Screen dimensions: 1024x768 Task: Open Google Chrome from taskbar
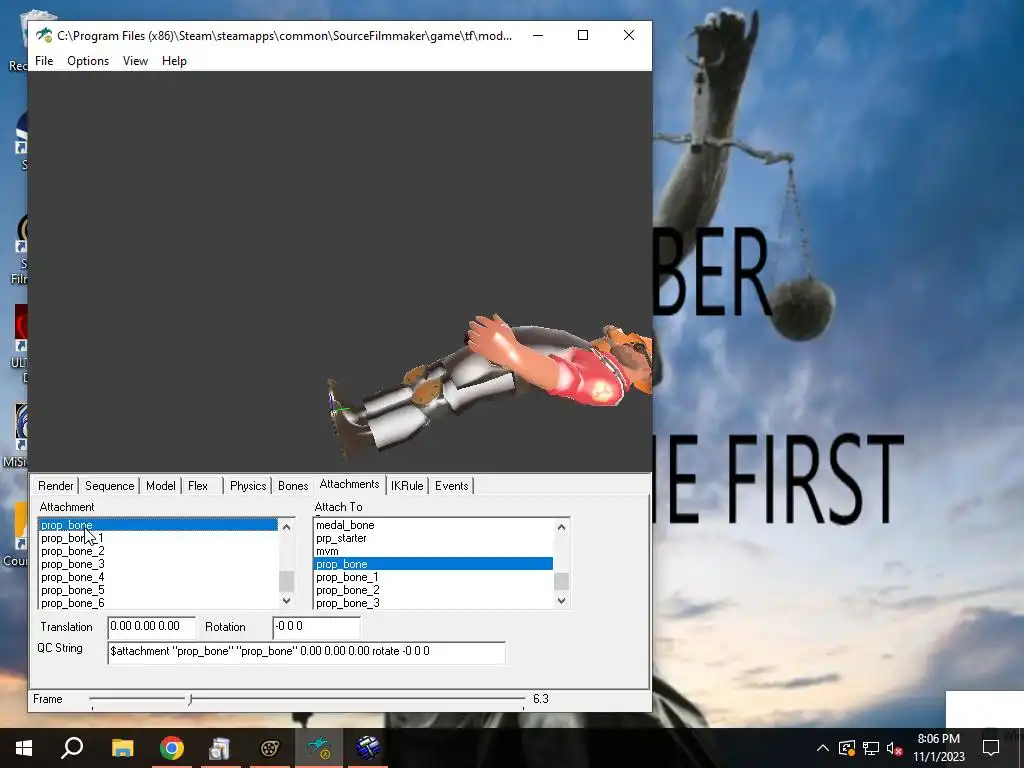coord(172,748)
